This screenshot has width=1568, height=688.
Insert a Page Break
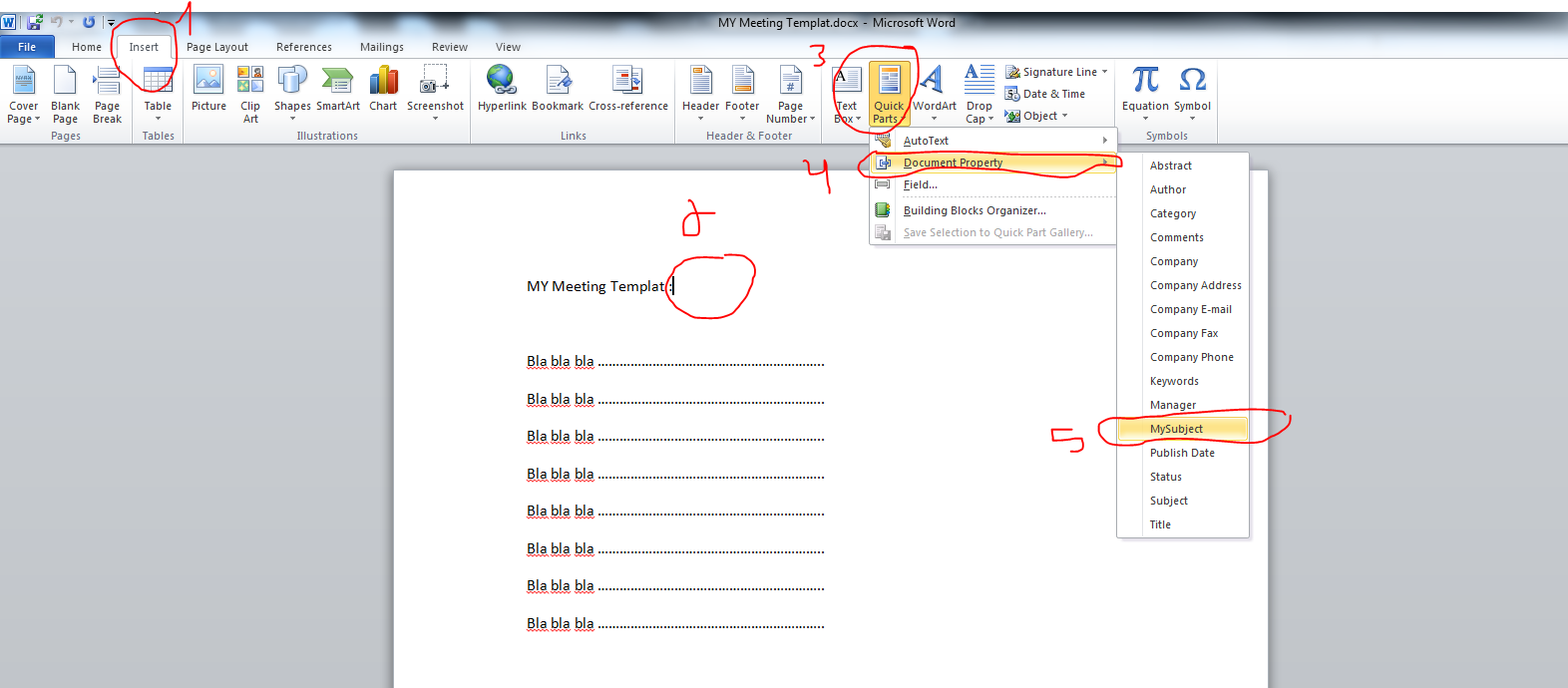(x=107, y=95)
